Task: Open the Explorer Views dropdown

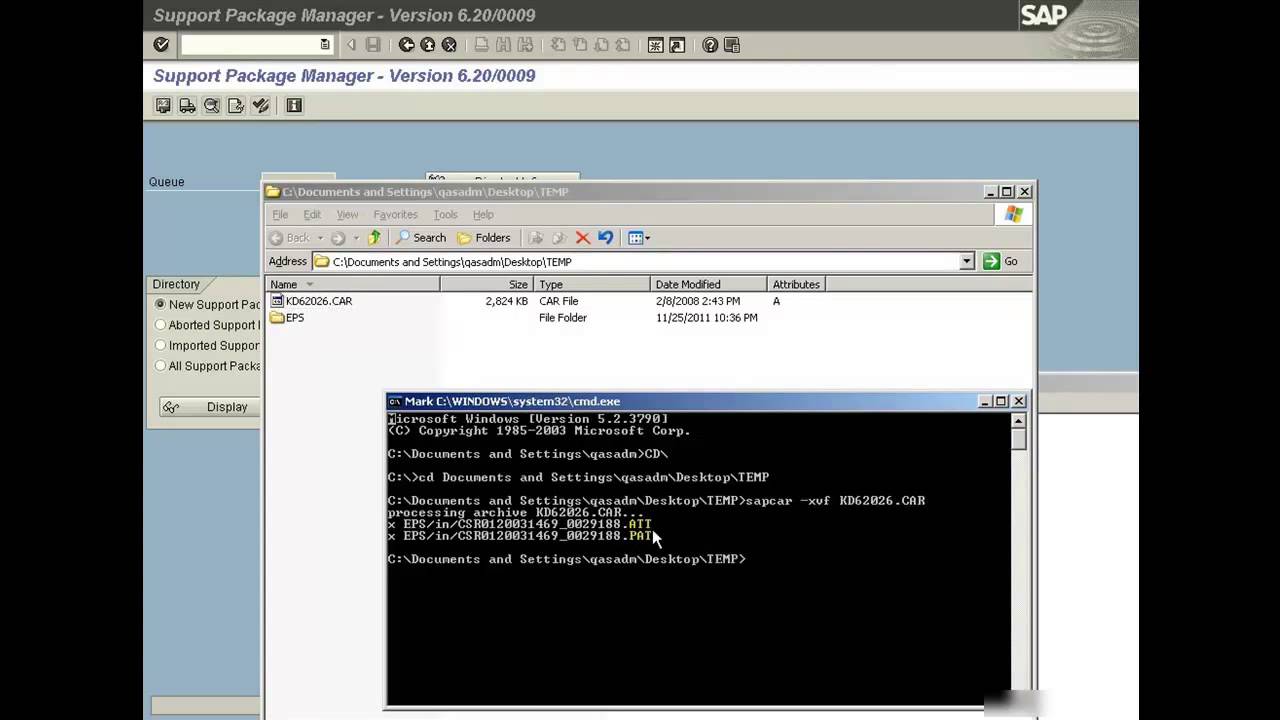Action: tap(639, 238)
